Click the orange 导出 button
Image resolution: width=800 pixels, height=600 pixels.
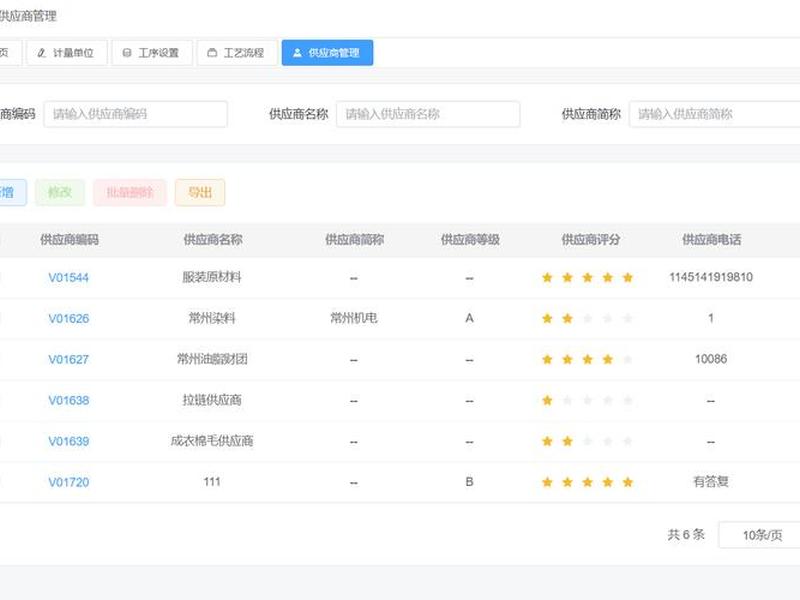[x=200, y=192]
